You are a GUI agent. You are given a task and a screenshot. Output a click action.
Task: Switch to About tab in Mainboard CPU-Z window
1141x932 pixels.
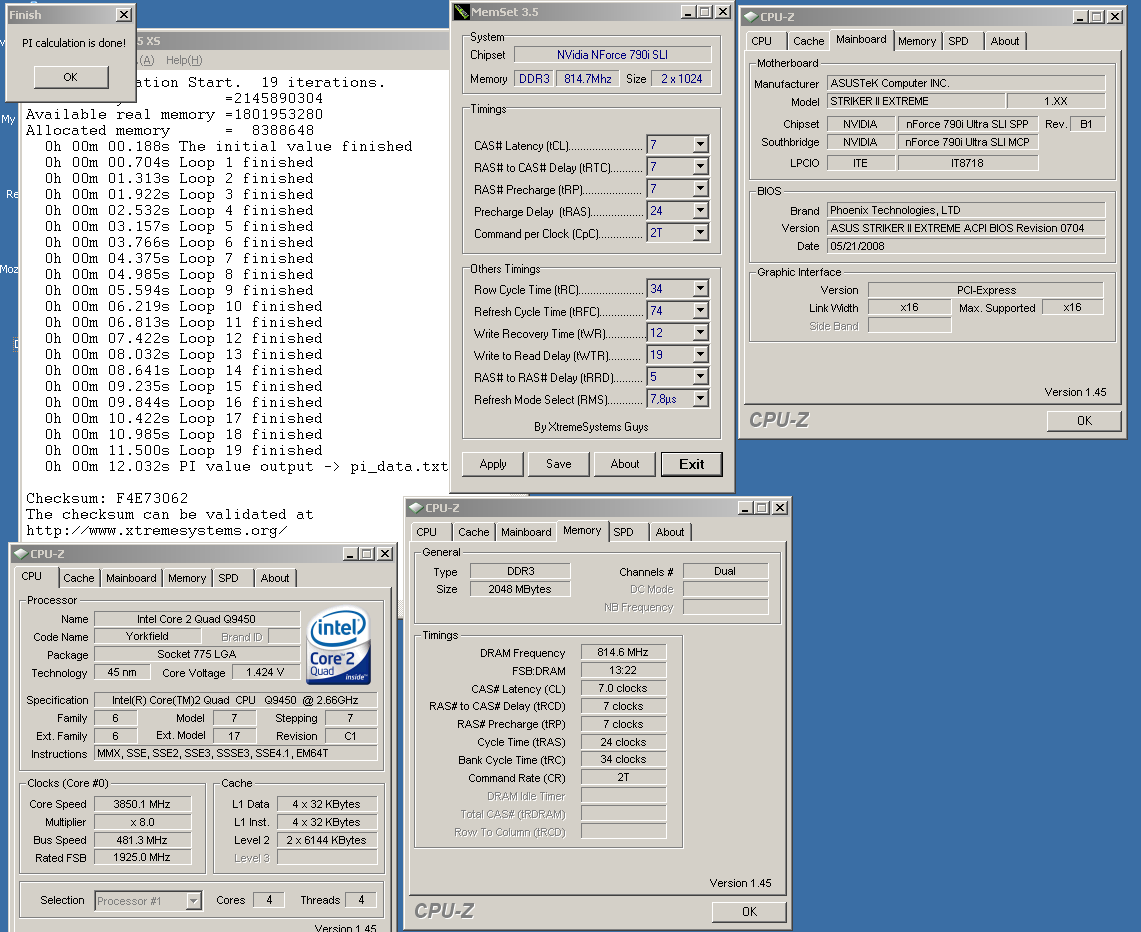tap(1004, 41)
